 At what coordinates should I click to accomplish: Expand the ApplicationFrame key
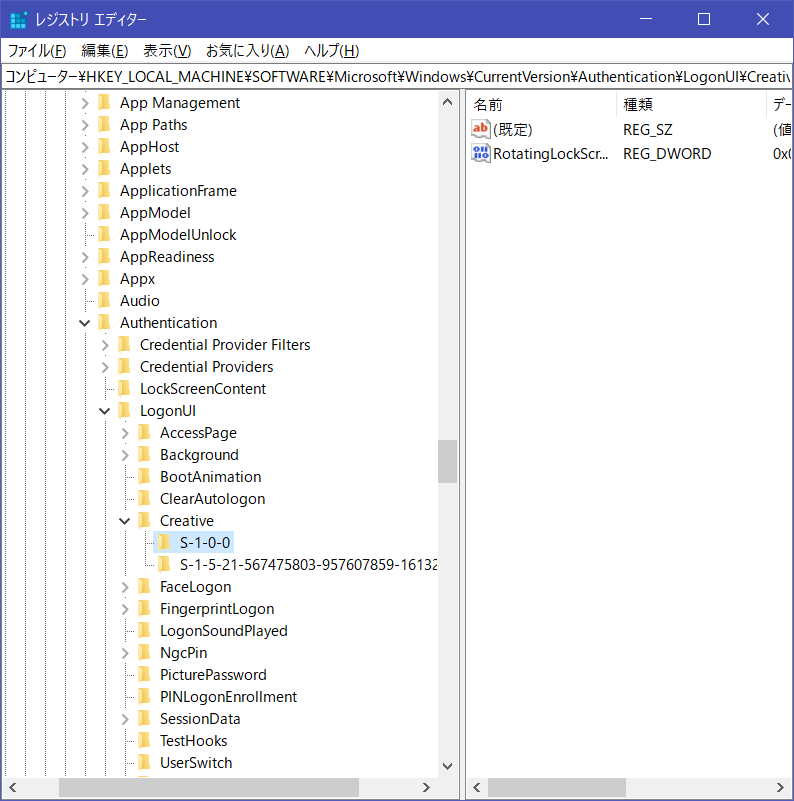click(85, 191)
